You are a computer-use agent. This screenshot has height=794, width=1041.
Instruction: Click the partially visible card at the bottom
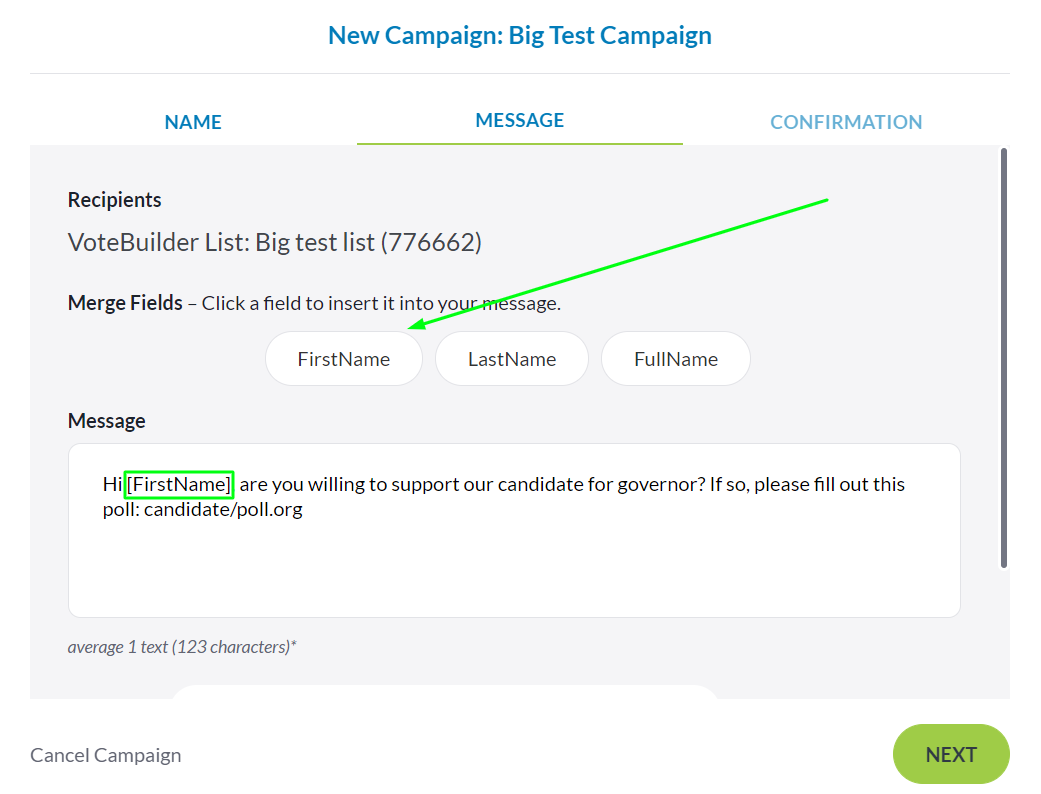click(x=446, y=690)
